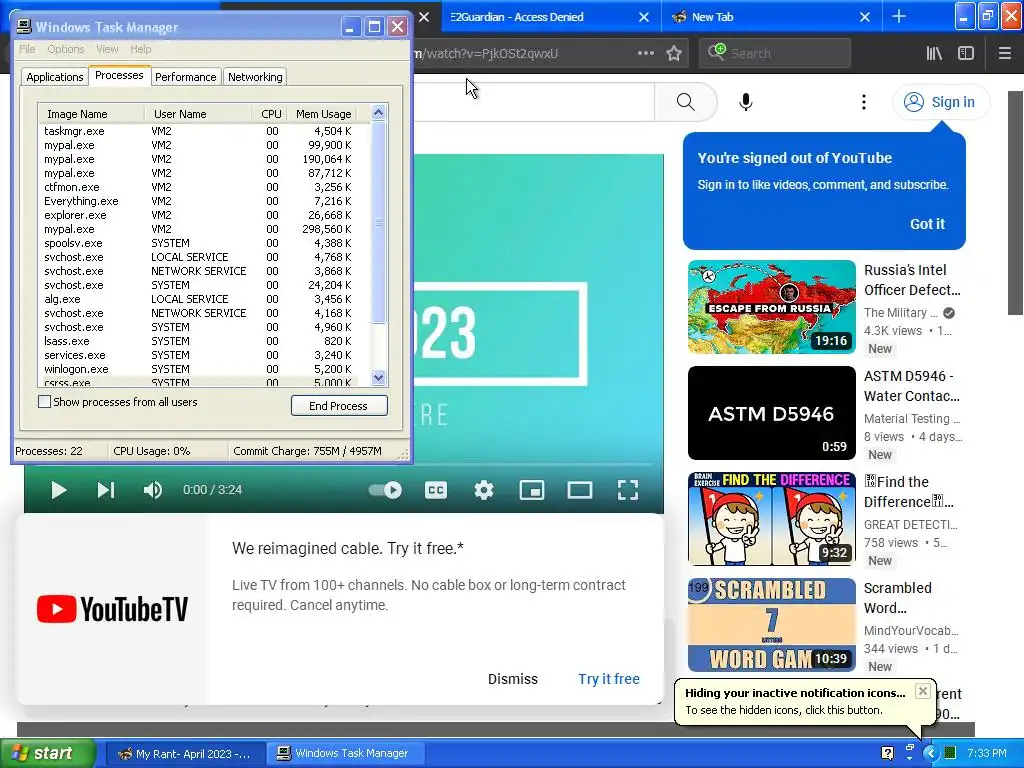Open Task Manager Options menu

coord(65,49)
